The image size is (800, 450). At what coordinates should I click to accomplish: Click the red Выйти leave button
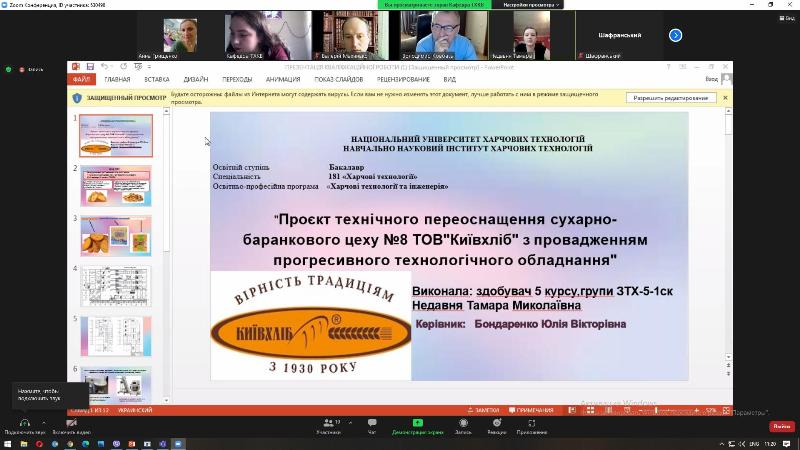pyautogui.click(x=782, y=426)
